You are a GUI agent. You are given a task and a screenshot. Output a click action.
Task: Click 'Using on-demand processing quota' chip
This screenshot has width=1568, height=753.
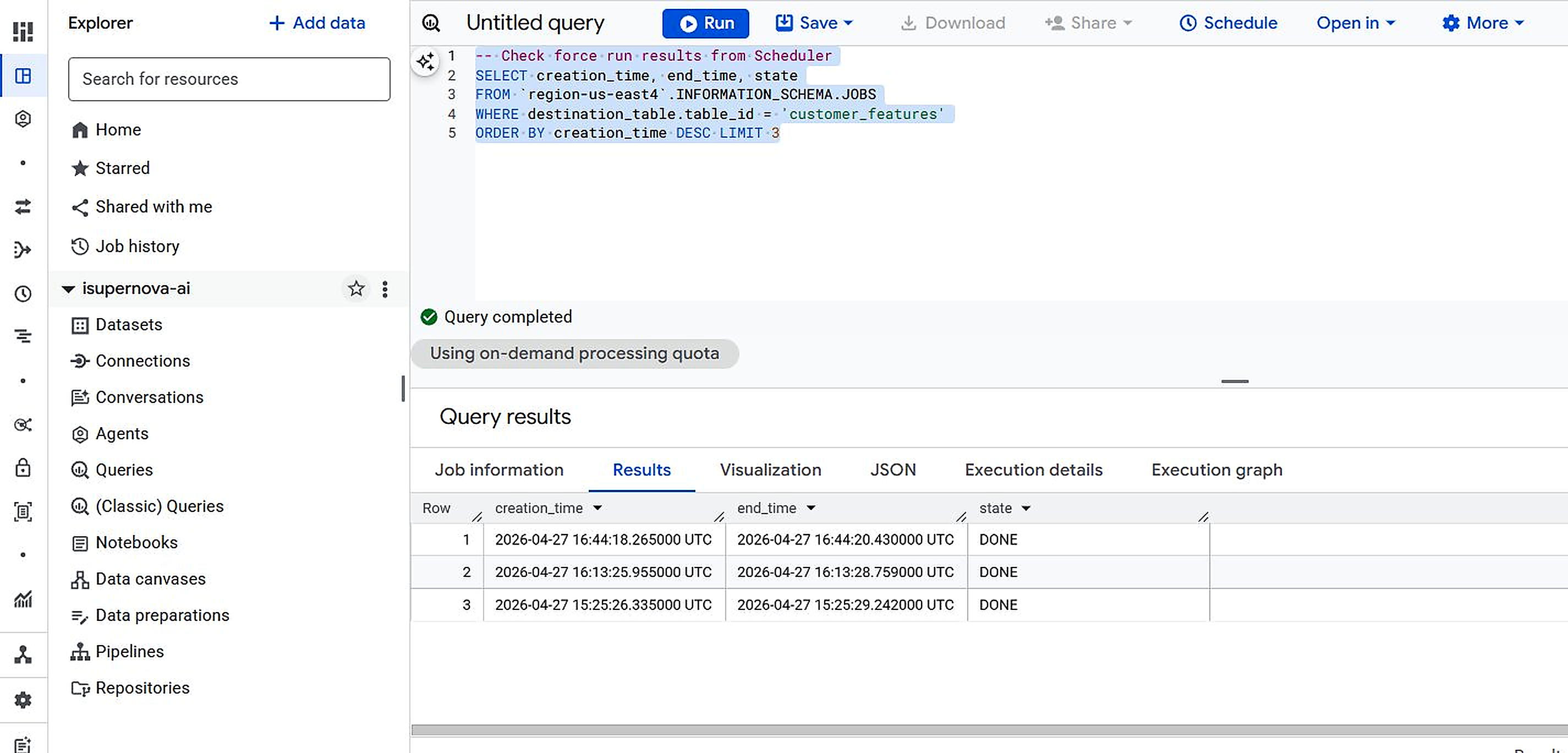[x=574, y=353]
